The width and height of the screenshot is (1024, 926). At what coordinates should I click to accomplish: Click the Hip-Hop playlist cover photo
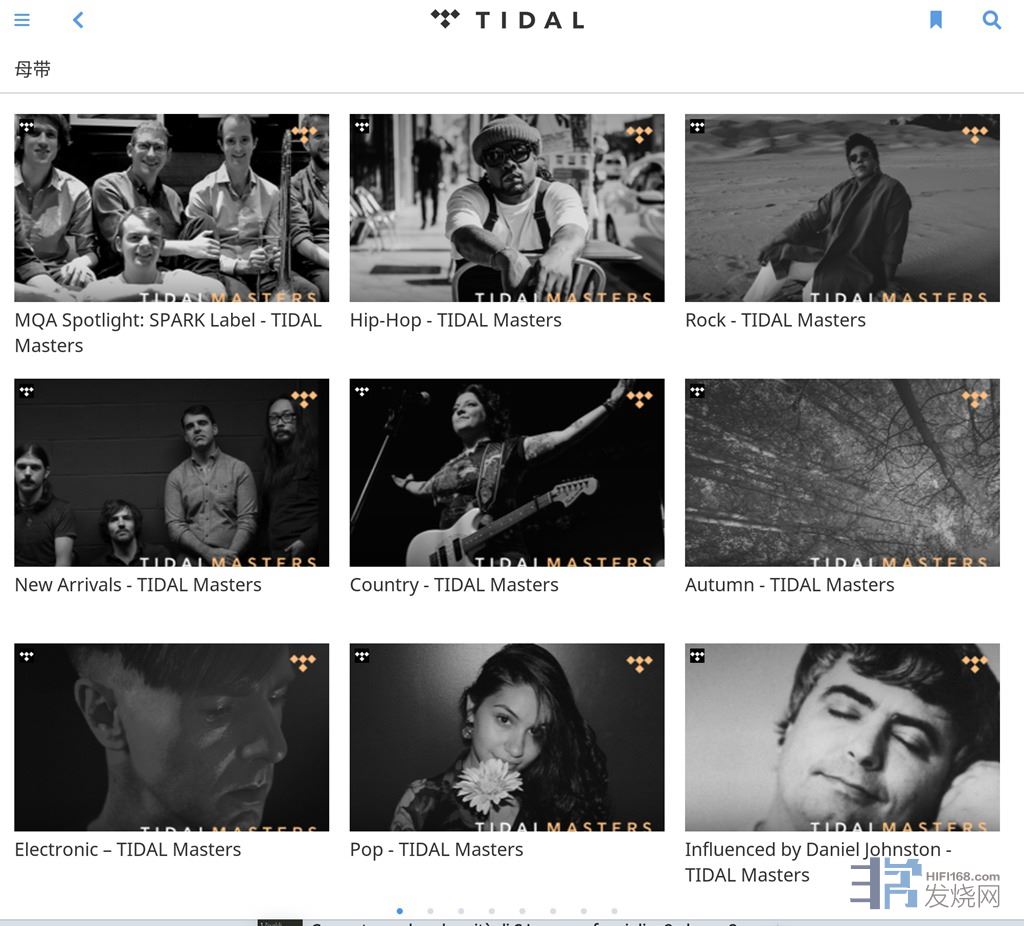[x=507, y=207]
